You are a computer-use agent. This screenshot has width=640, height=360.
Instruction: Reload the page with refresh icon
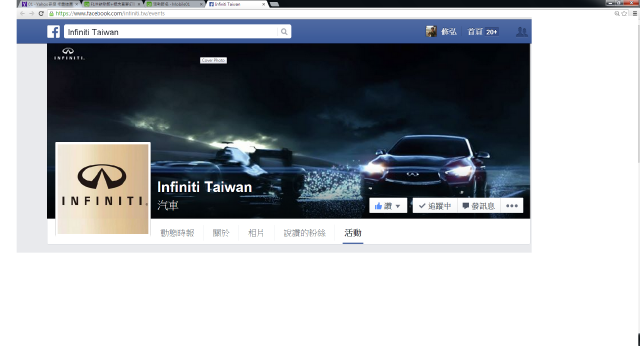tap(41, 13)
